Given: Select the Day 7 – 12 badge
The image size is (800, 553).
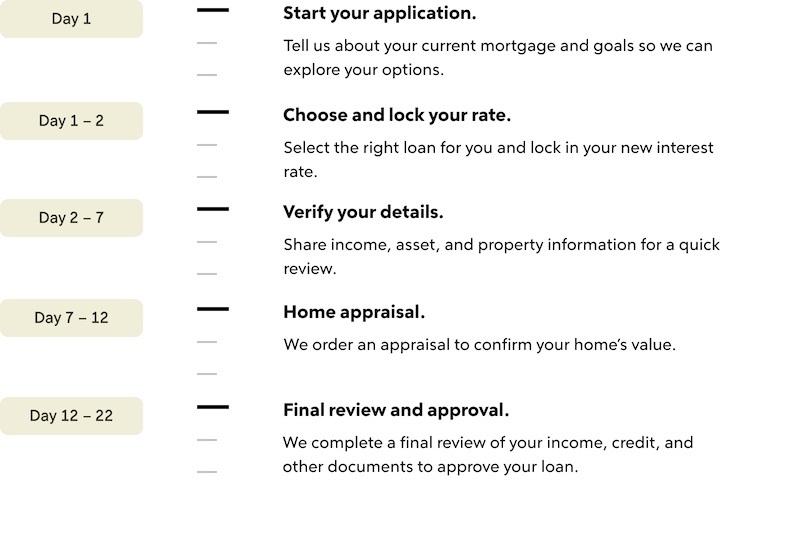Looking at the screenshot, I should (71, 318).
